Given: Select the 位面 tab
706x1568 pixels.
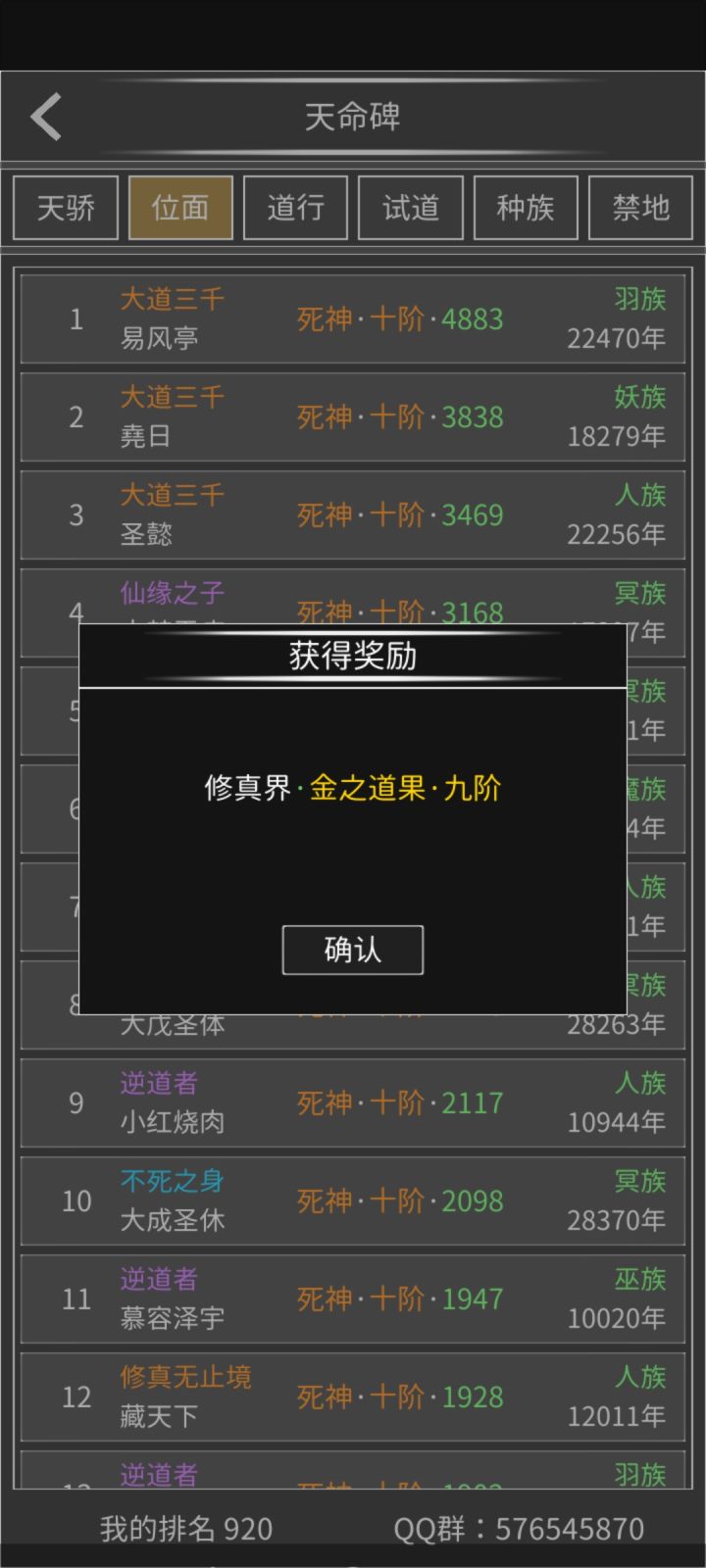Looking at the screenshot, I should tap(180, 208).
